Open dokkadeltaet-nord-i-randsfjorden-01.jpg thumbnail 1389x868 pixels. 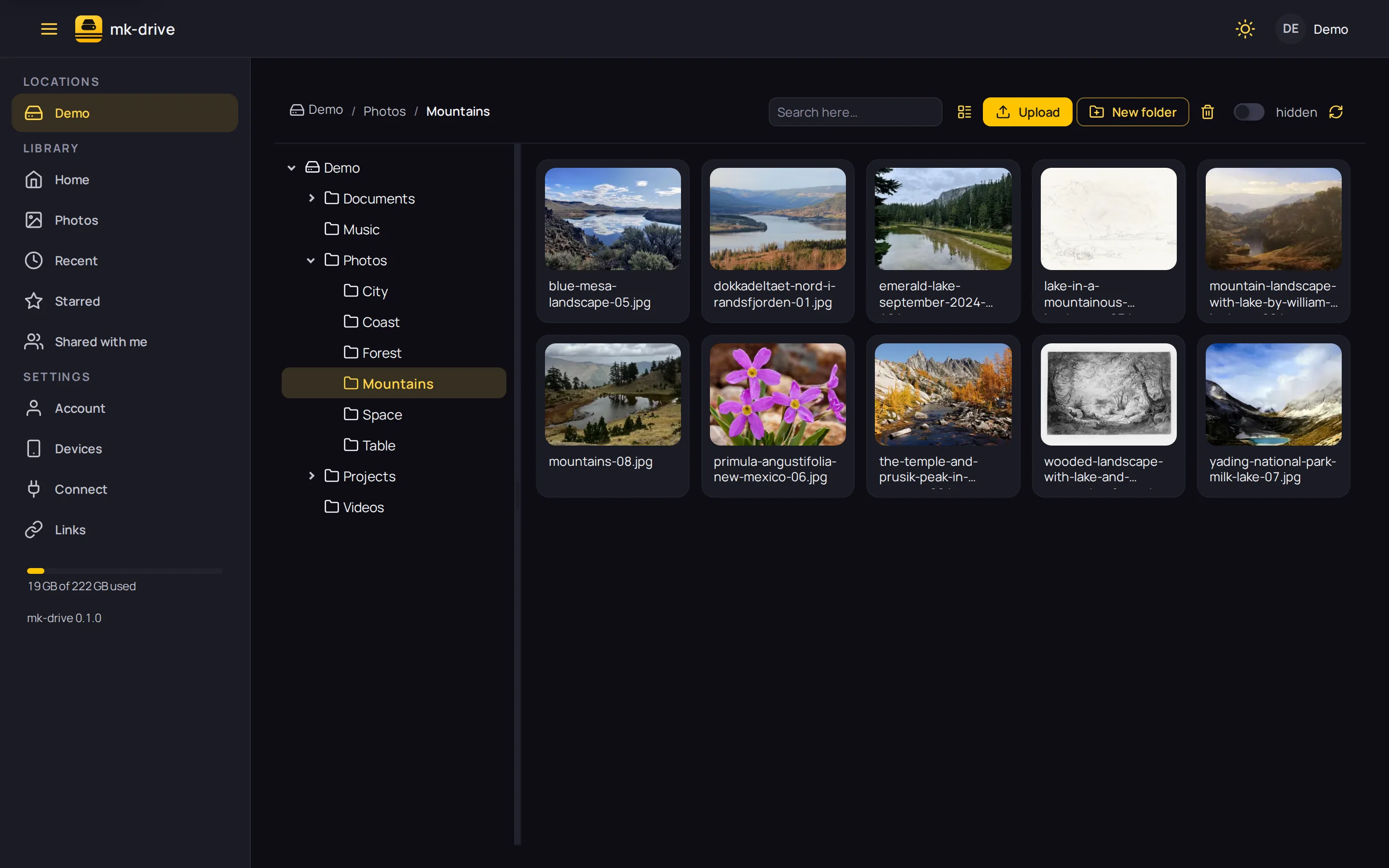(x=778, y=219)
